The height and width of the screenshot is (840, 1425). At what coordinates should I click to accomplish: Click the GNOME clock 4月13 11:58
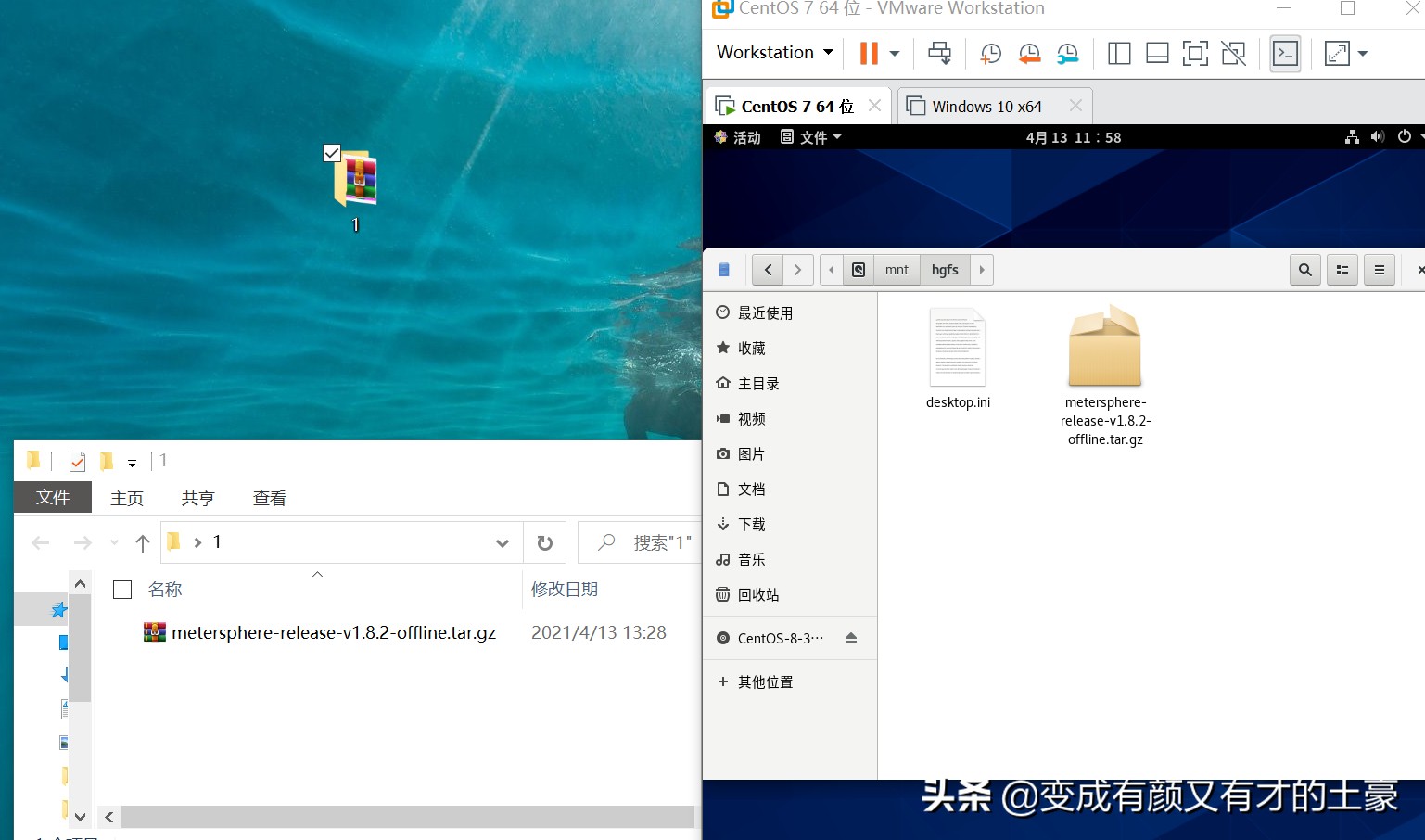pyautogui.click(x=1074, y=137)
